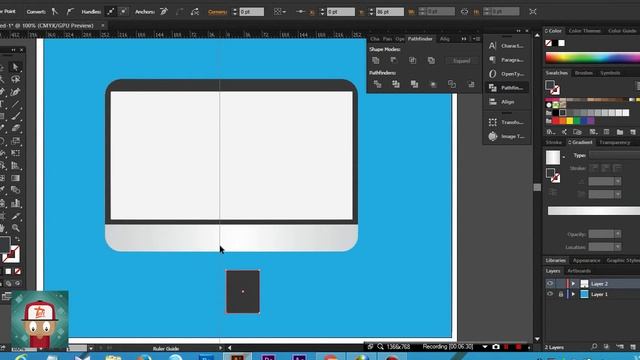
Task: Select the Curvature pen tool
Action: pyautogui.click(x=16, y=92)
